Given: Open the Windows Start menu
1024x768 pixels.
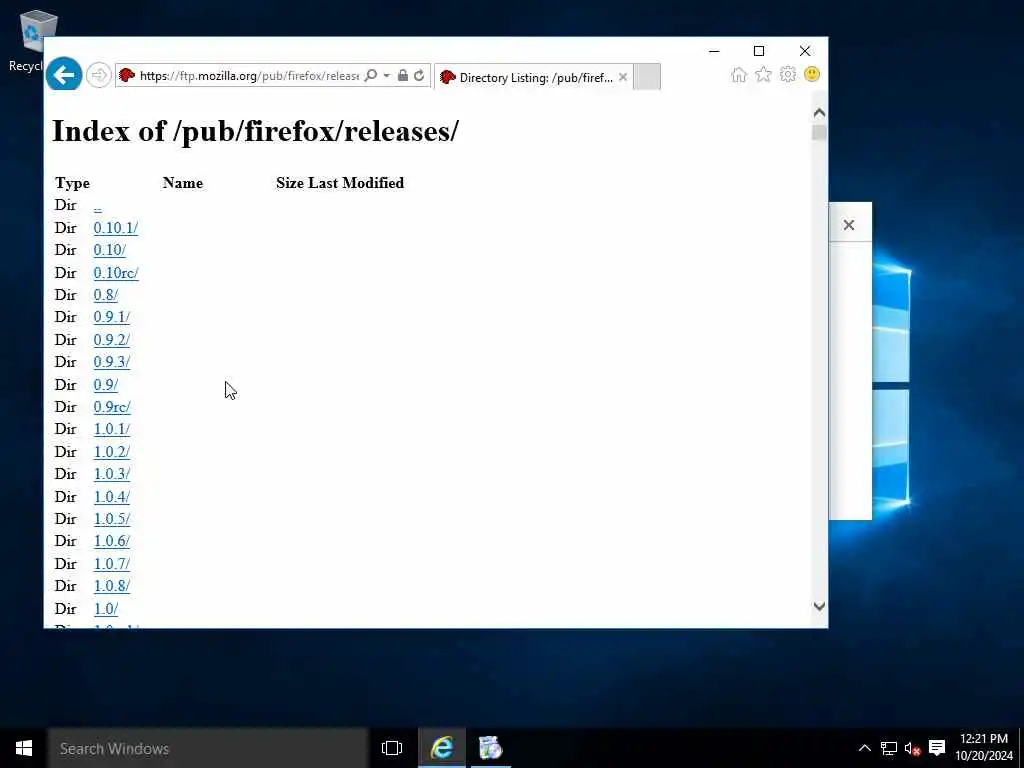Looking at the screenshot, I should [24, 748].
